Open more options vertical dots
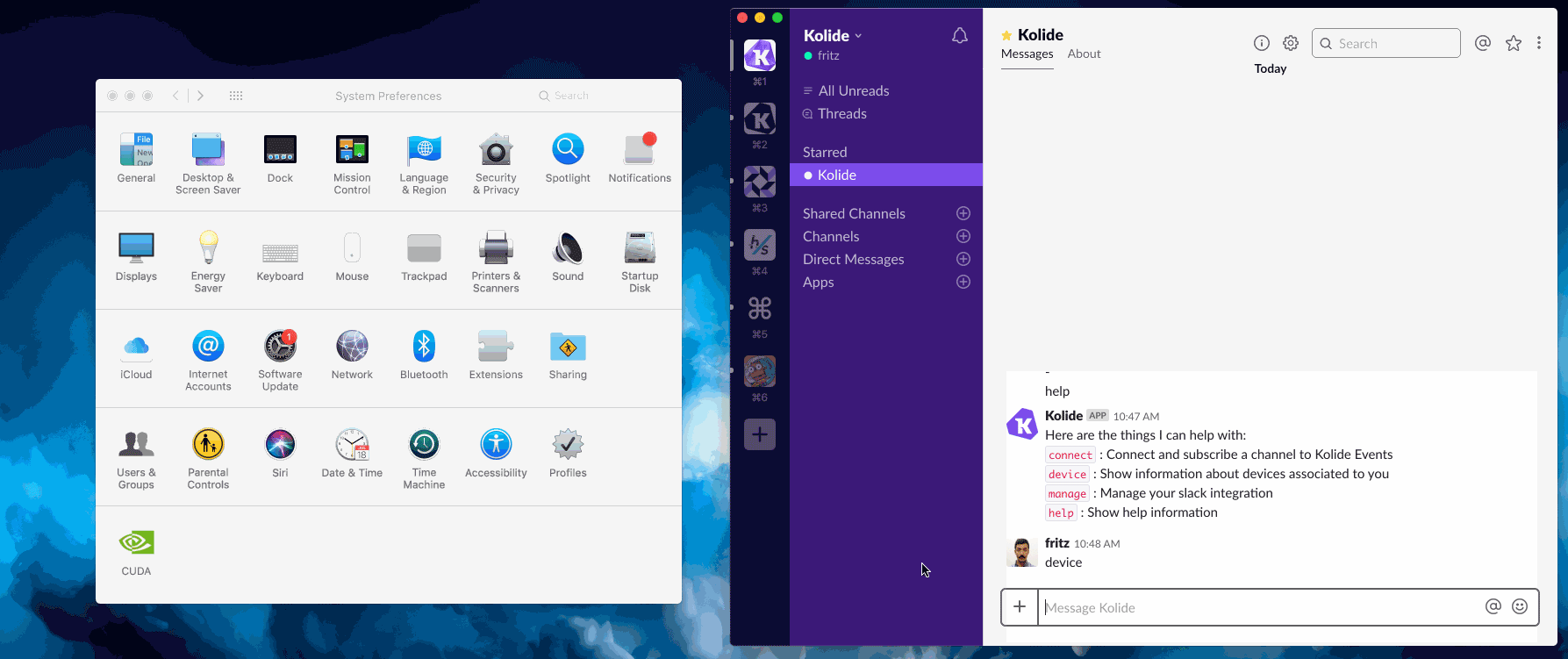 pos(1539,43)
